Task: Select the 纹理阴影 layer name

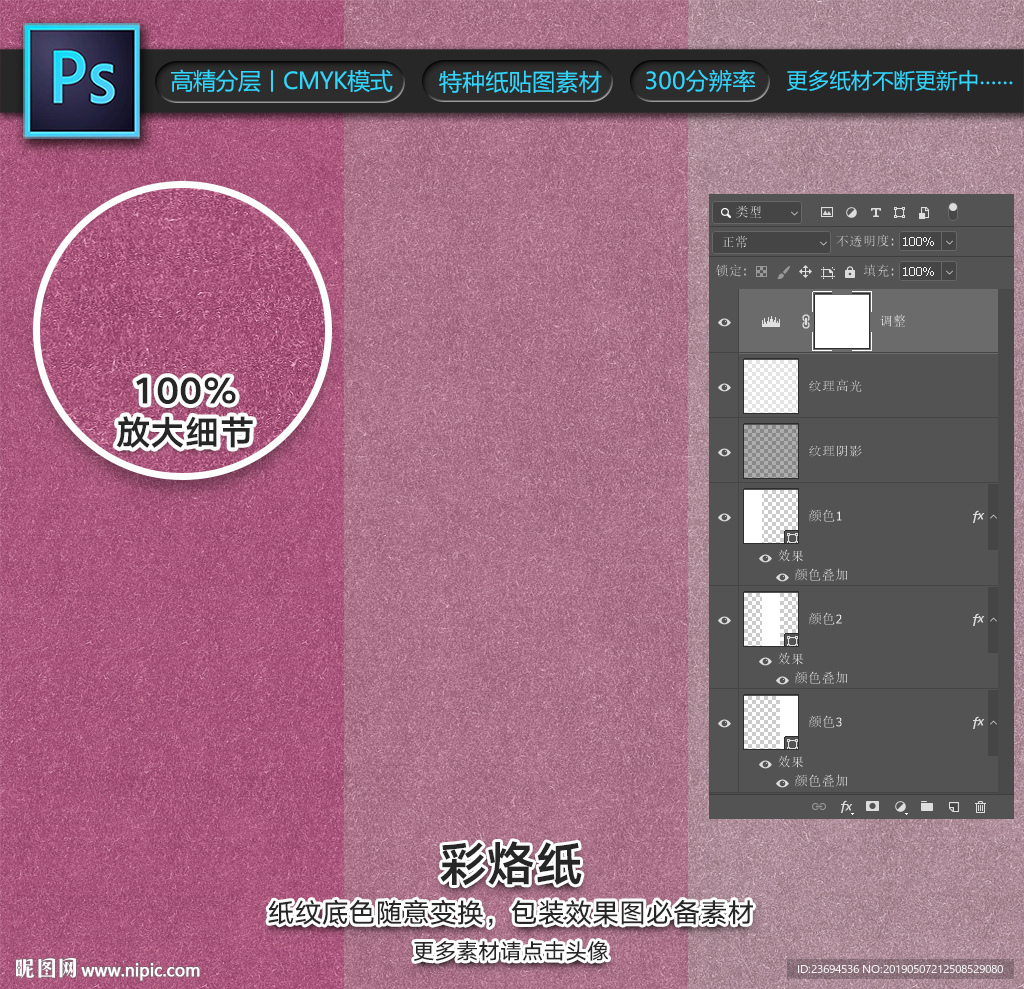Action: coord(835,451)
